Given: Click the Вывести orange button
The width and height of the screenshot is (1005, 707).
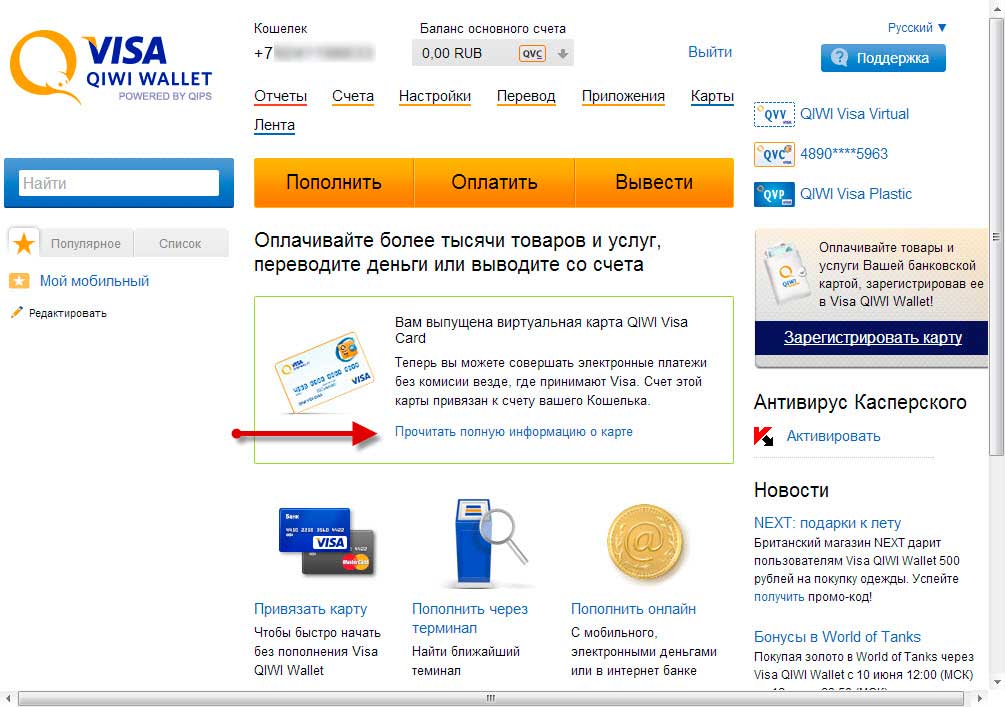Looking at the screenshot, I should 654,182.
